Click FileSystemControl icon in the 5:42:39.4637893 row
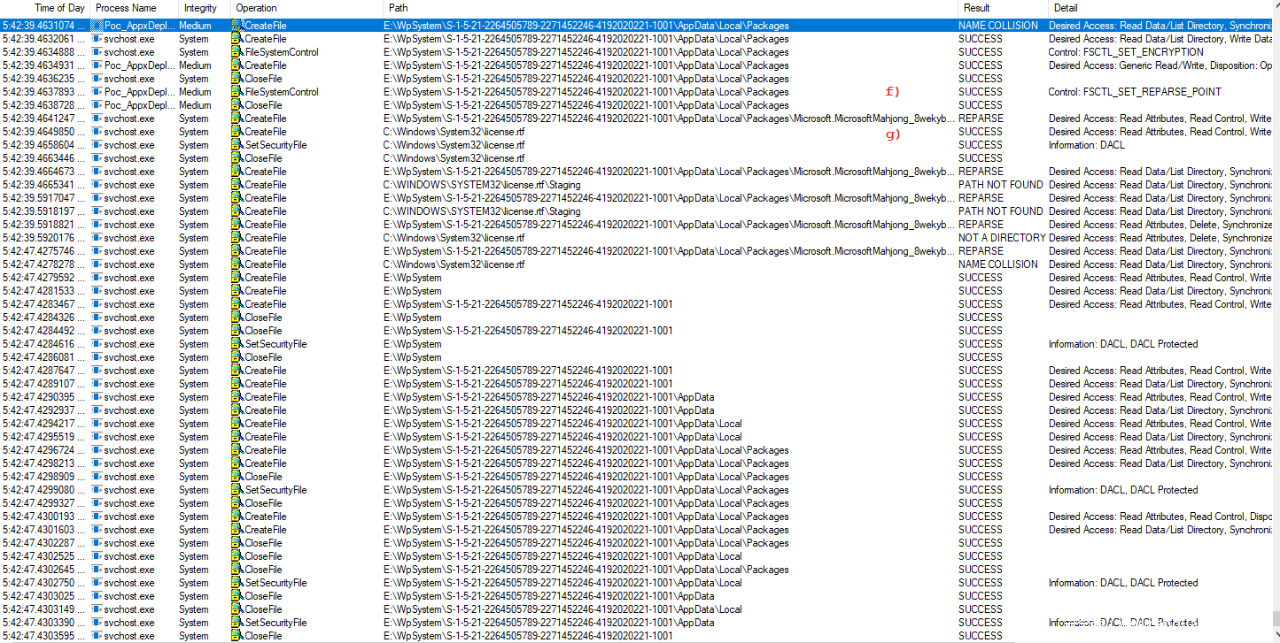Screen dimensions: 1280x643 [237, 92]
